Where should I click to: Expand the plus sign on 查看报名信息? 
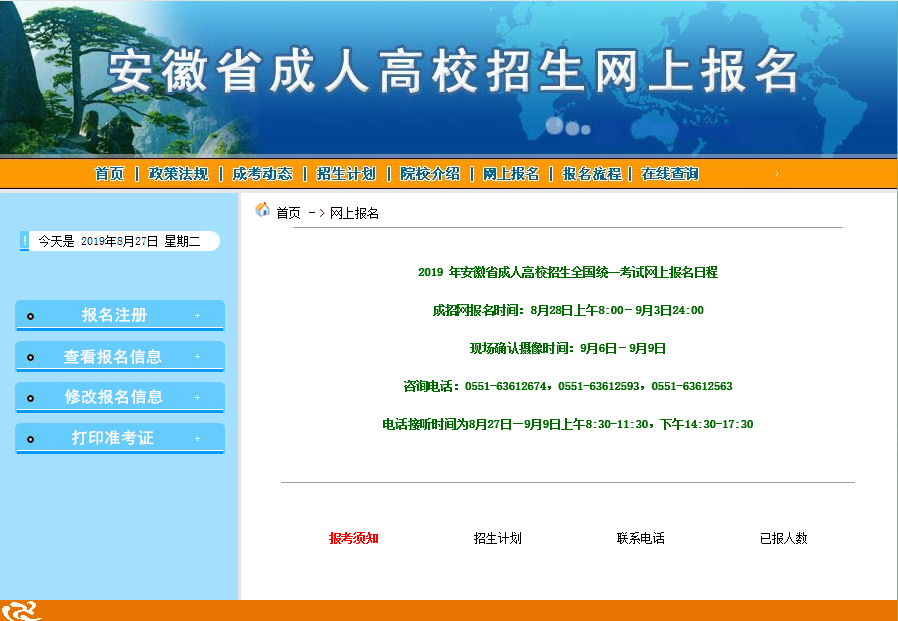pyautogui.click(x=197, y=357)
